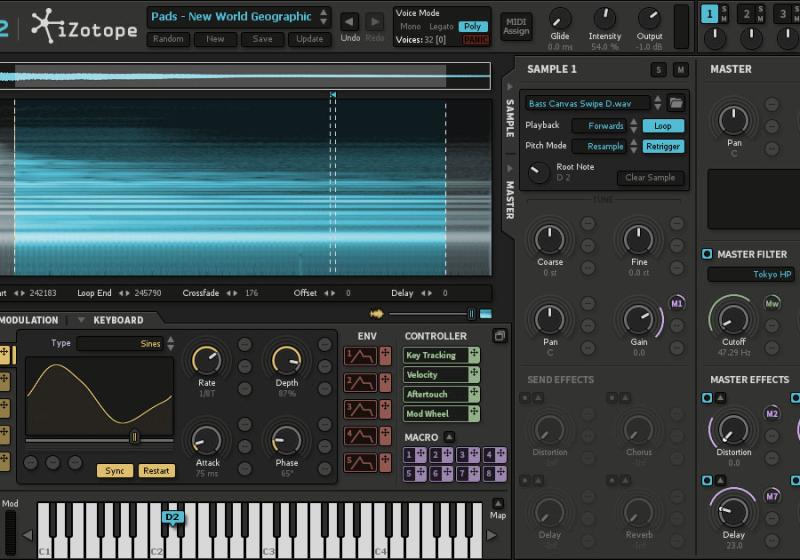Viewport: 800px width, 560px height.
Task: Assign Mod Wheel controller crosshair
Action: [474, 413]
